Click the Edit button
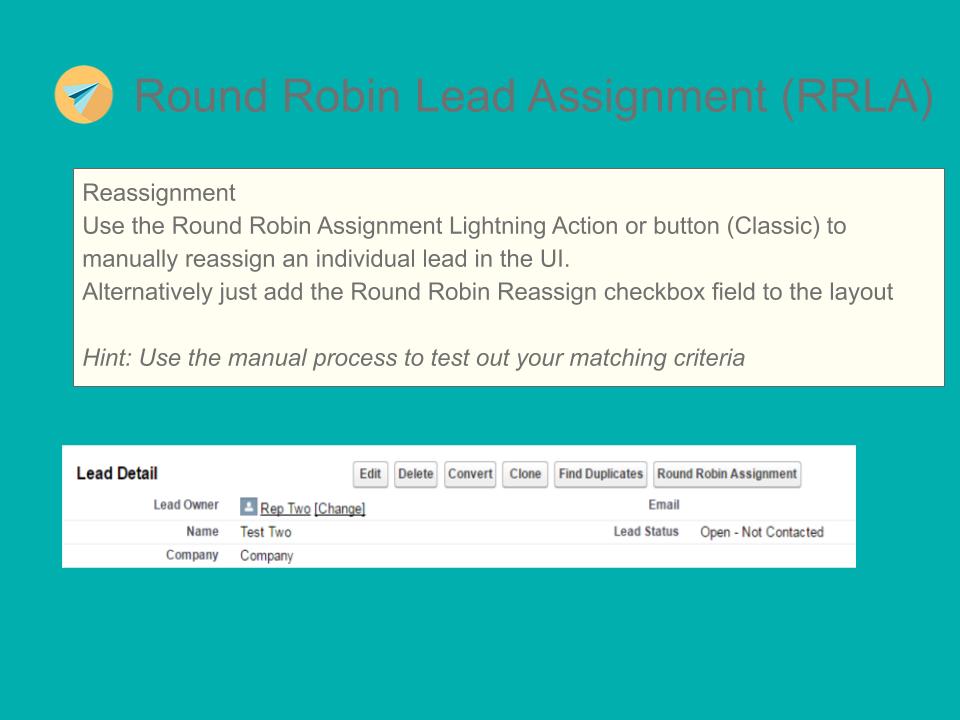 tap(370, 474)
